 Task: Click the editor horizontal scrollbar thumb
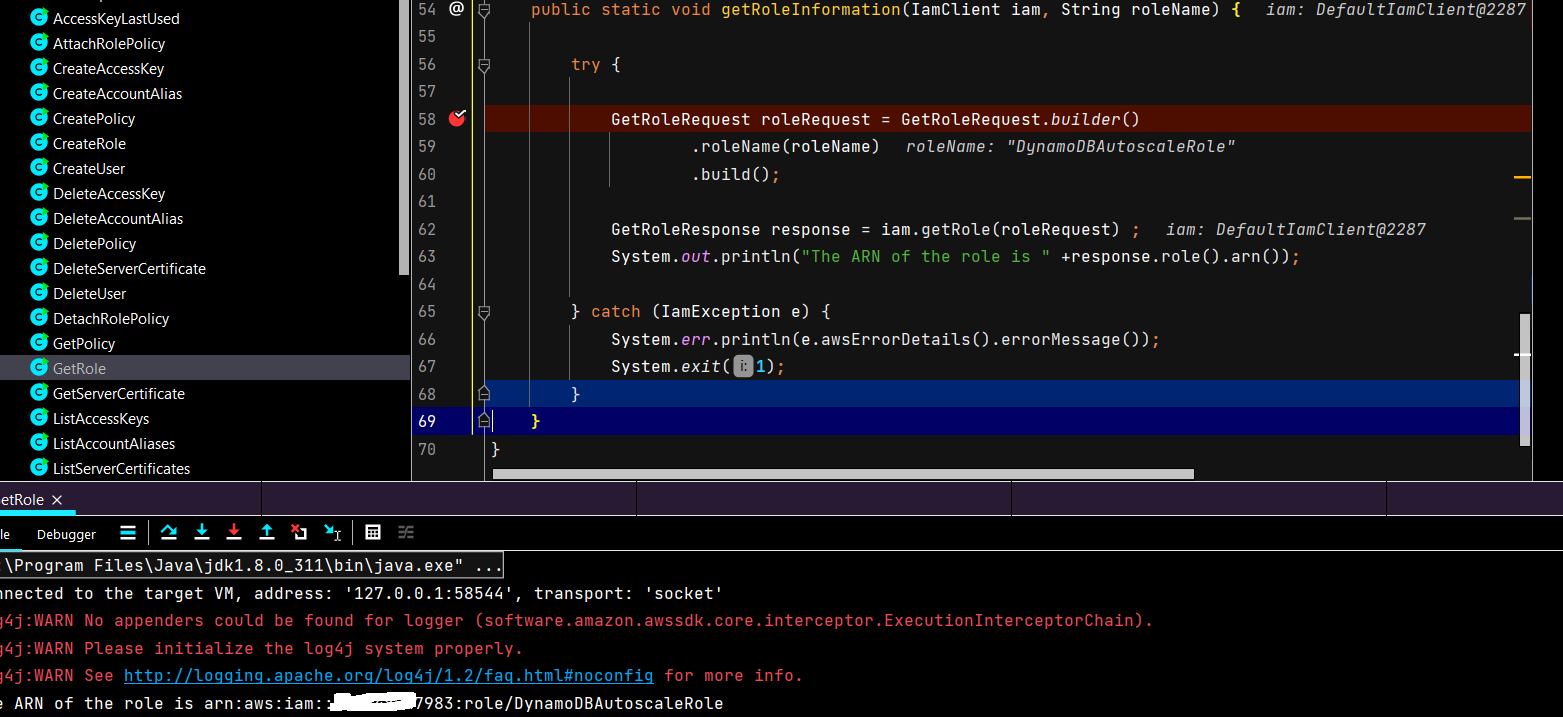click(843, 474)
